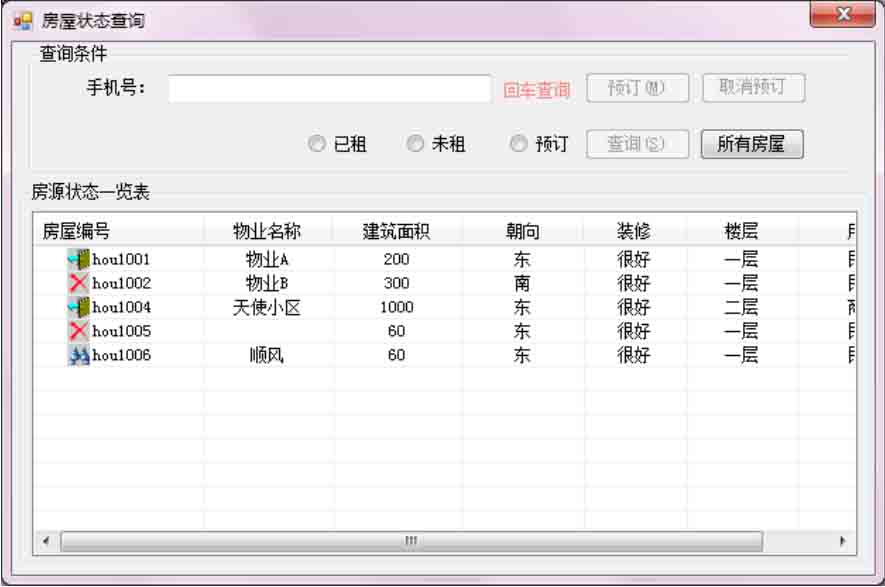This screenshot has height=587, width=885.
Task: Click the door icon beside hou1001
Action: (x=79, y=259)
